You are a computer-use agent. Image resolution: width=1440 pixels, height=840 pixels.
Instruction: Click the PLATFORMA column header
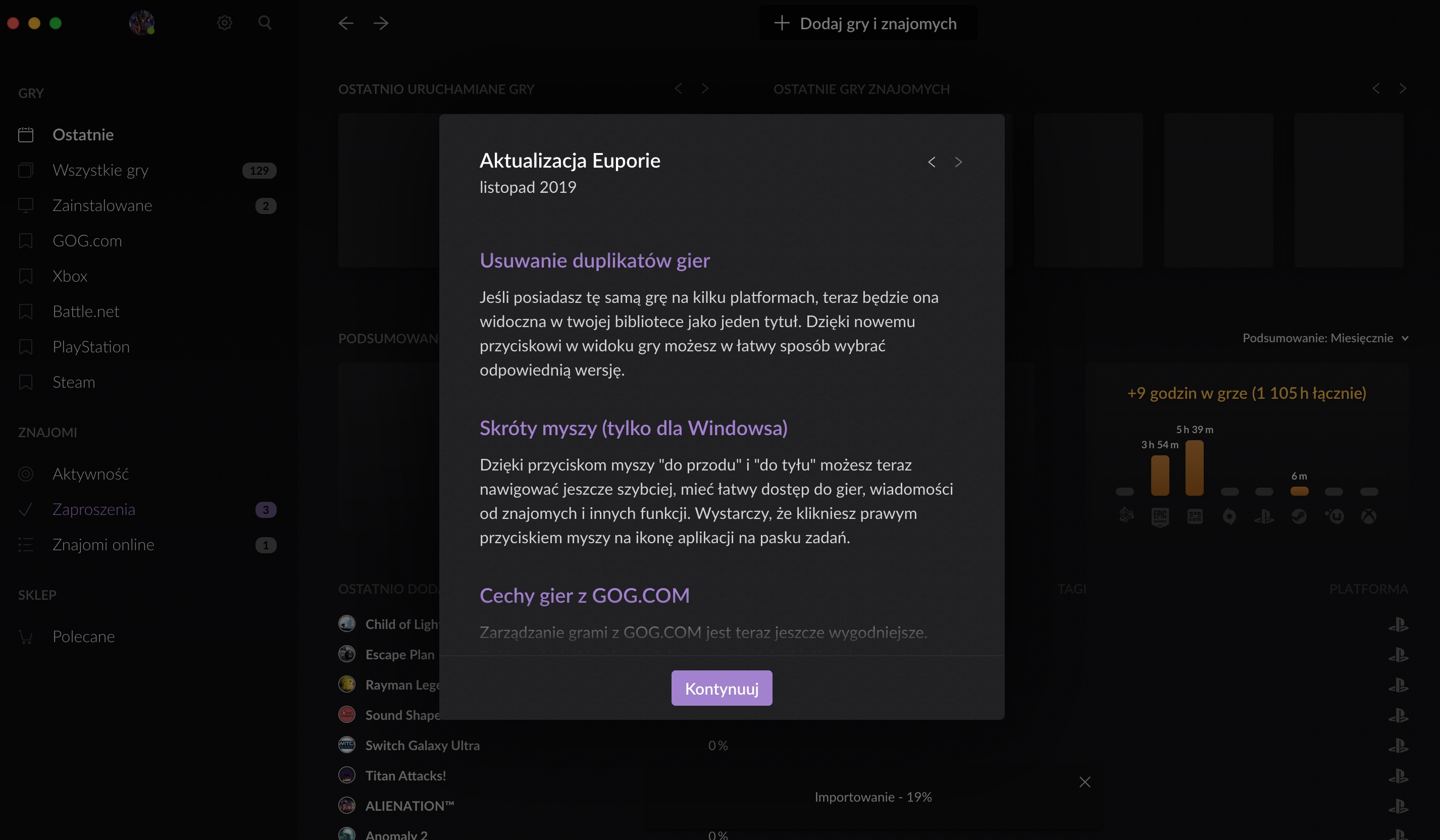[x=1368, y=589]
